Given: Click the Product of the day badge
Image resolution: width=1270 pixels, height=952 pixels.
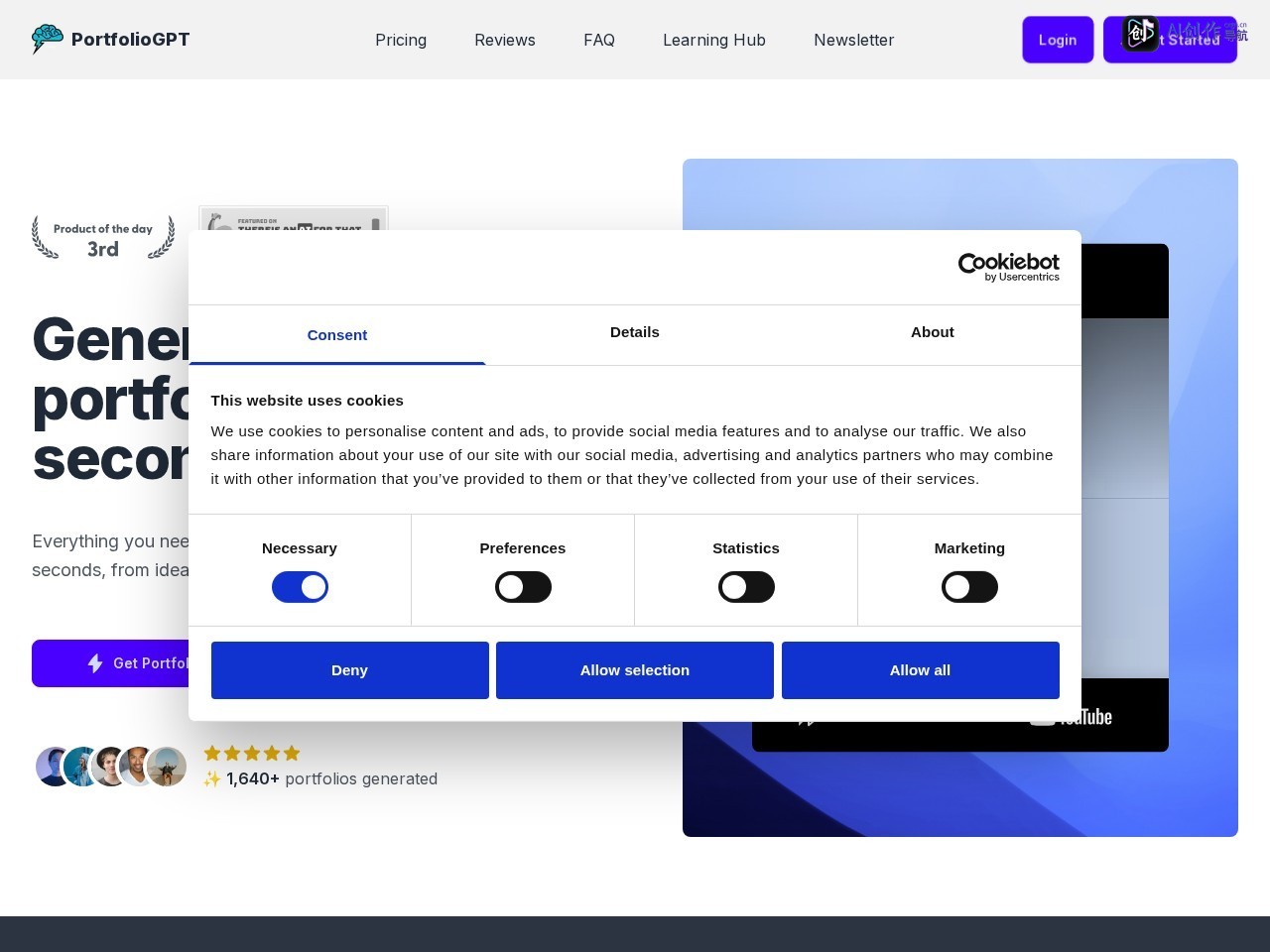Looking at the screenshot, I should (x=103, y=238).
